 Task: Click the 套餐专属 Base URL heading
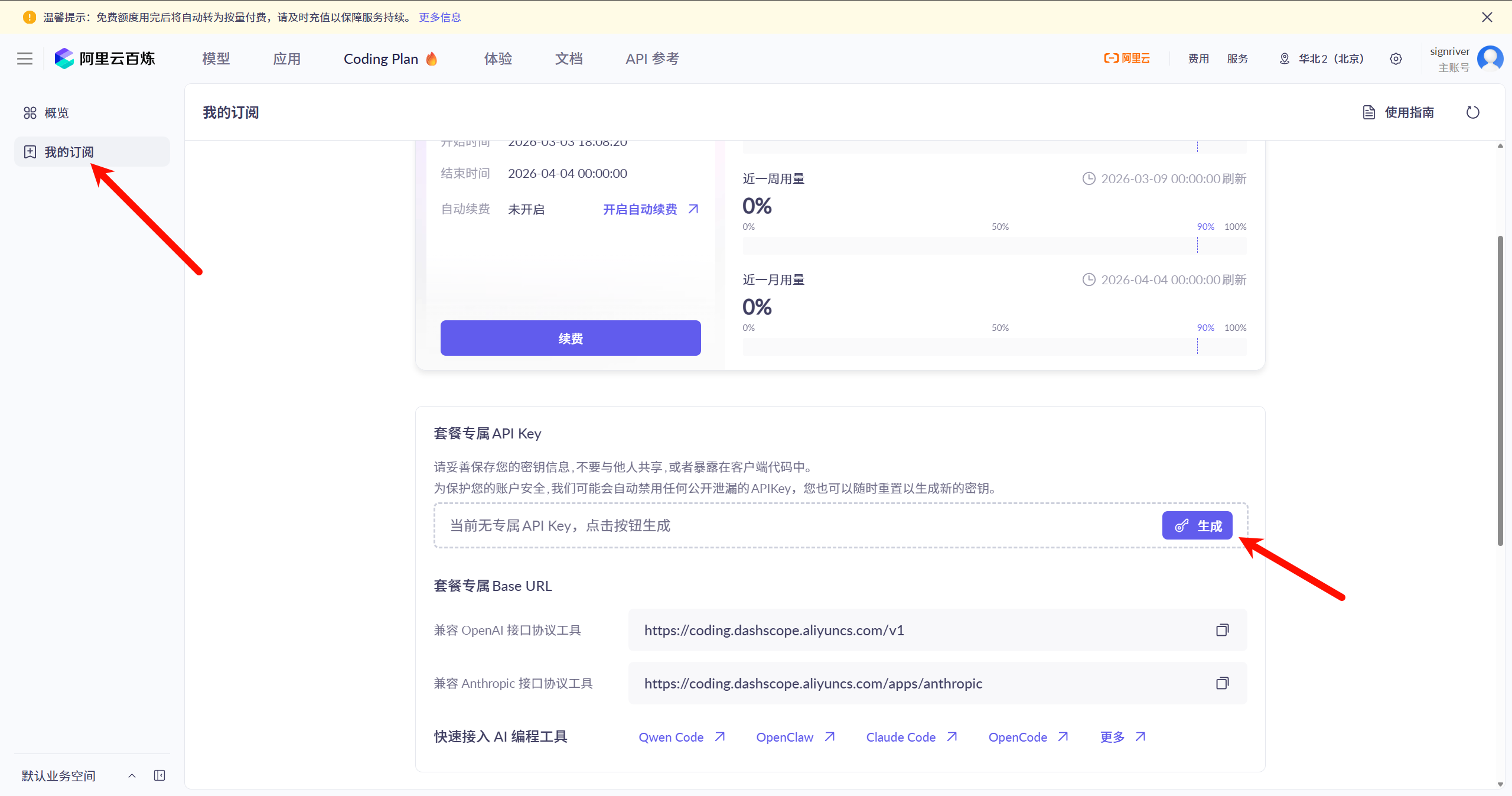pyautogui.click(x=493, y=586)
